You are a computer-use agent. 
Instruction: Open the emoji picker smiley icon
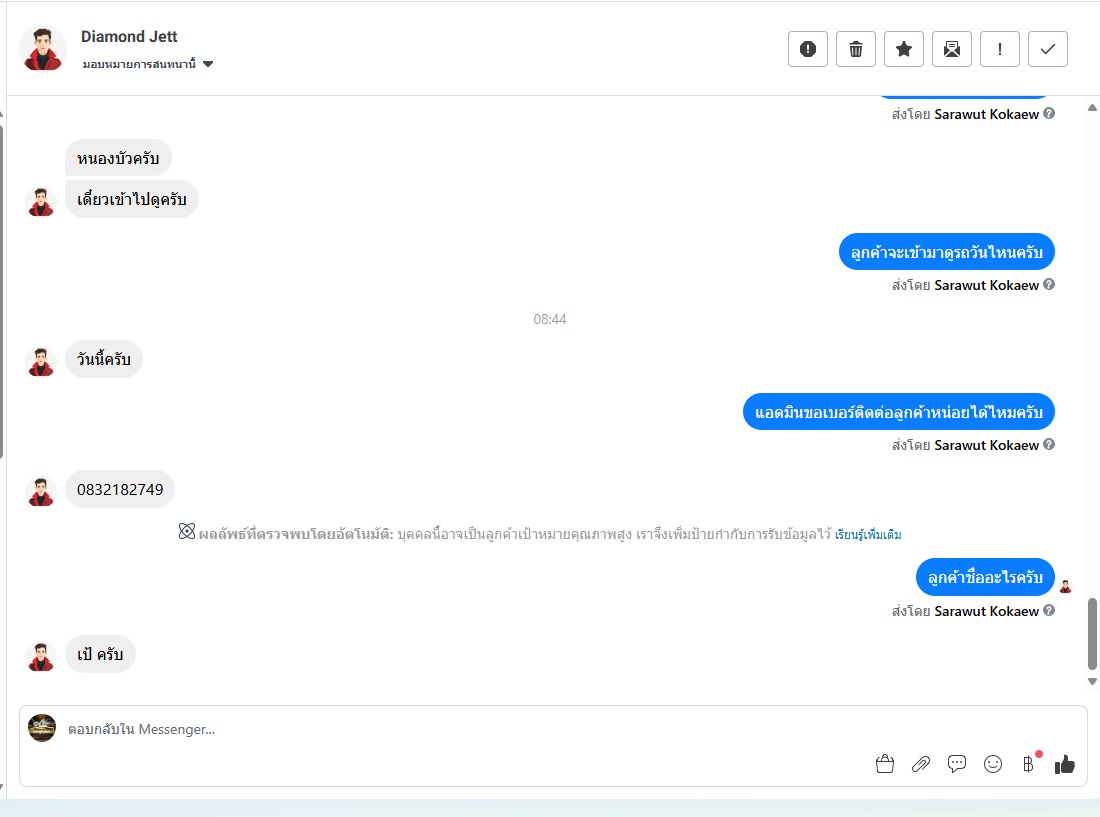tap(993, 764)
